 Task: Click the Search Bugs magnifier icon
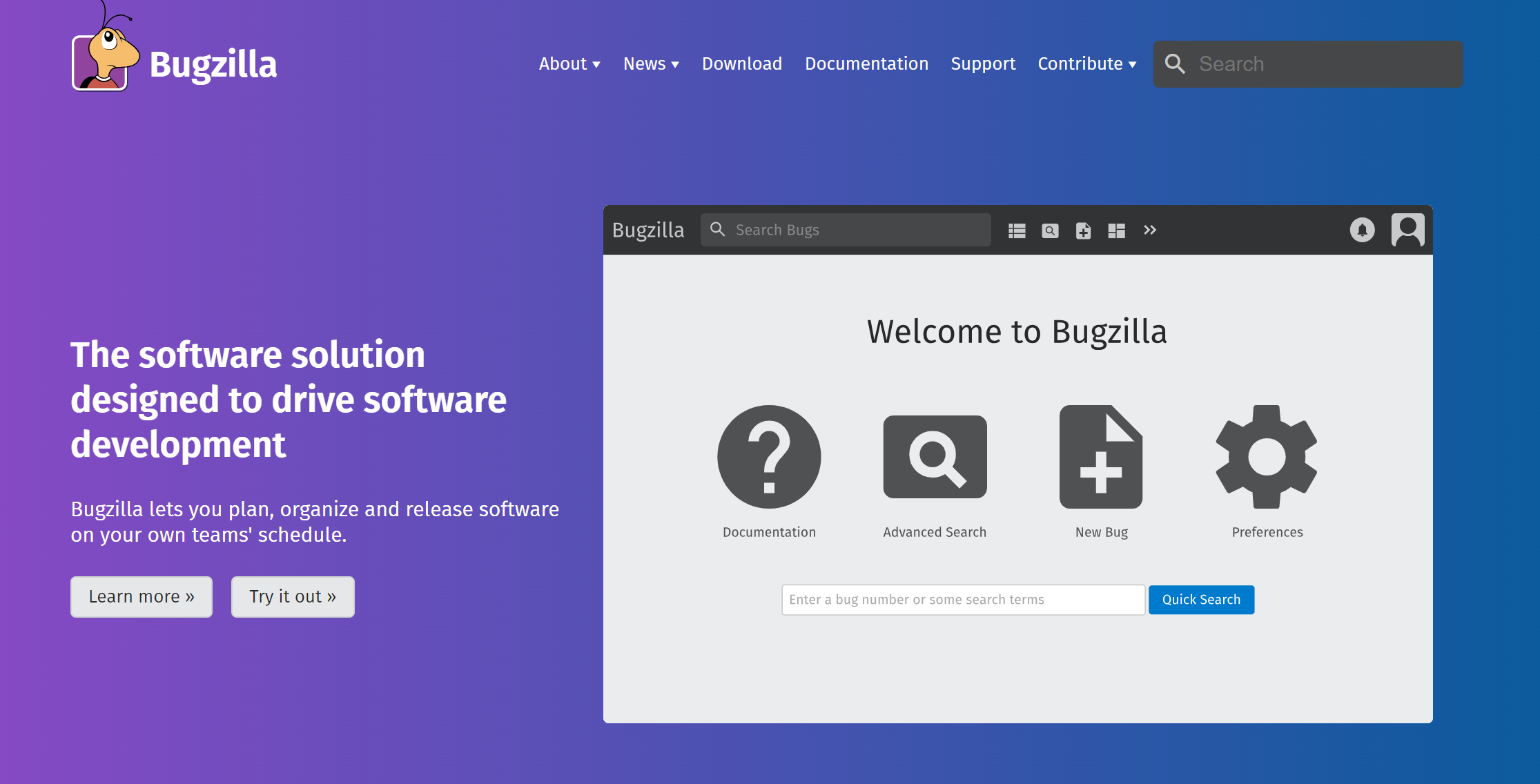tap(718, 229)
